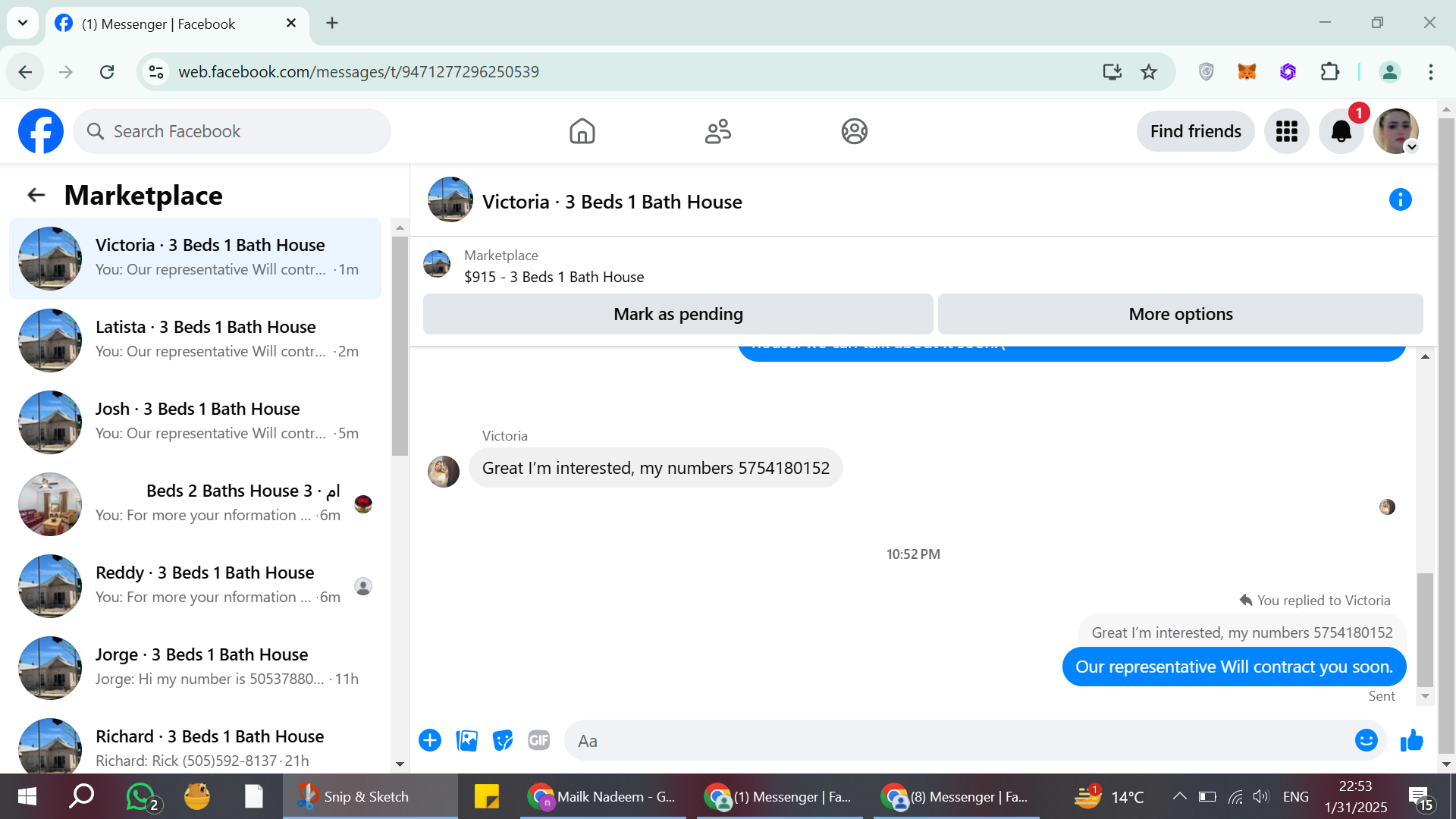This screenshot has height=819, width=1456.
Task: Click Victoria's chat header title
Action: tap(612, 202)
